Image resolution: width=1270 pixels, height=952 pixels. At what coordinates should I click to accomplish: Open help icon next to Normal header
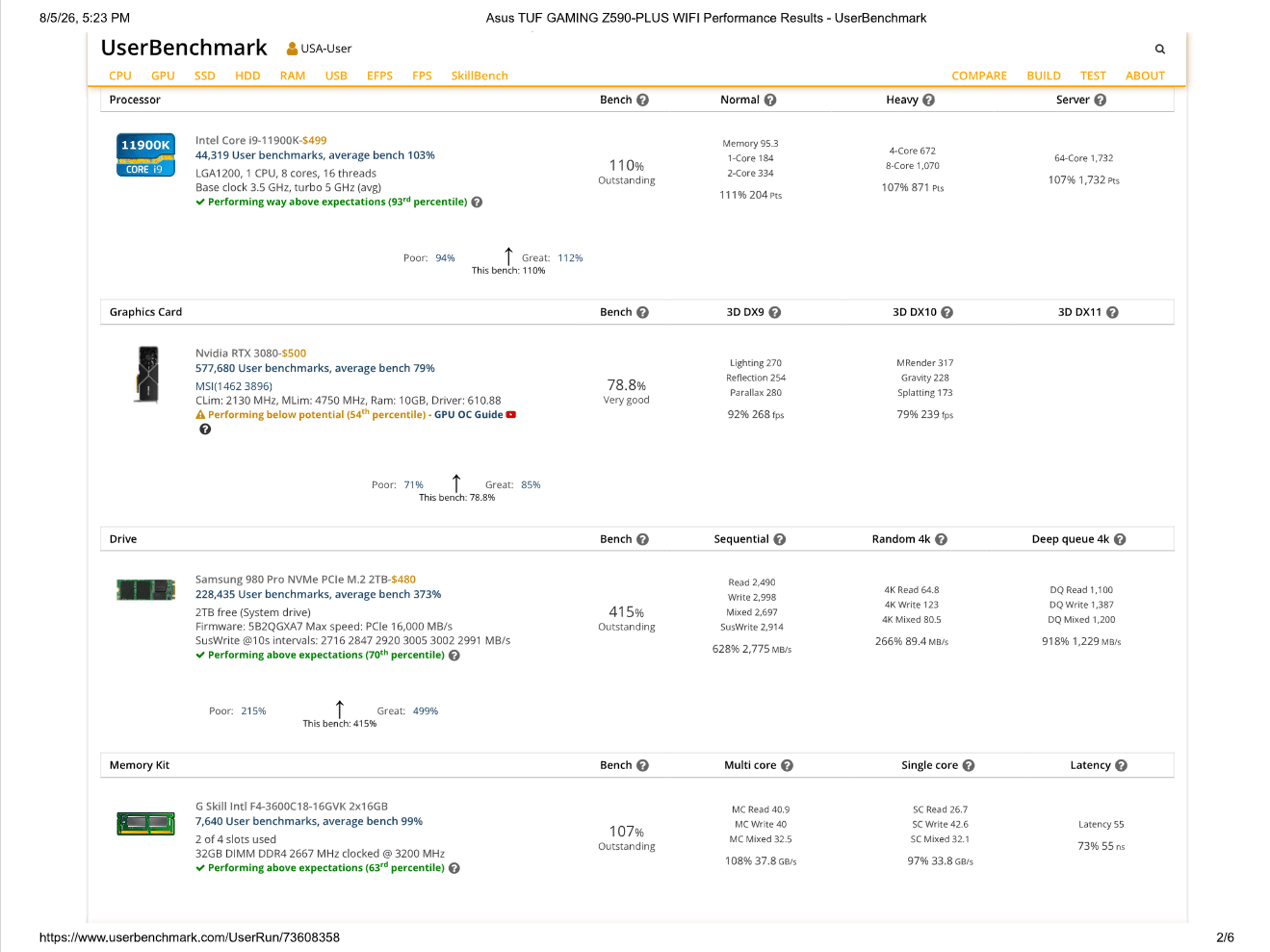pyautogui.click(x=770, y=100)
